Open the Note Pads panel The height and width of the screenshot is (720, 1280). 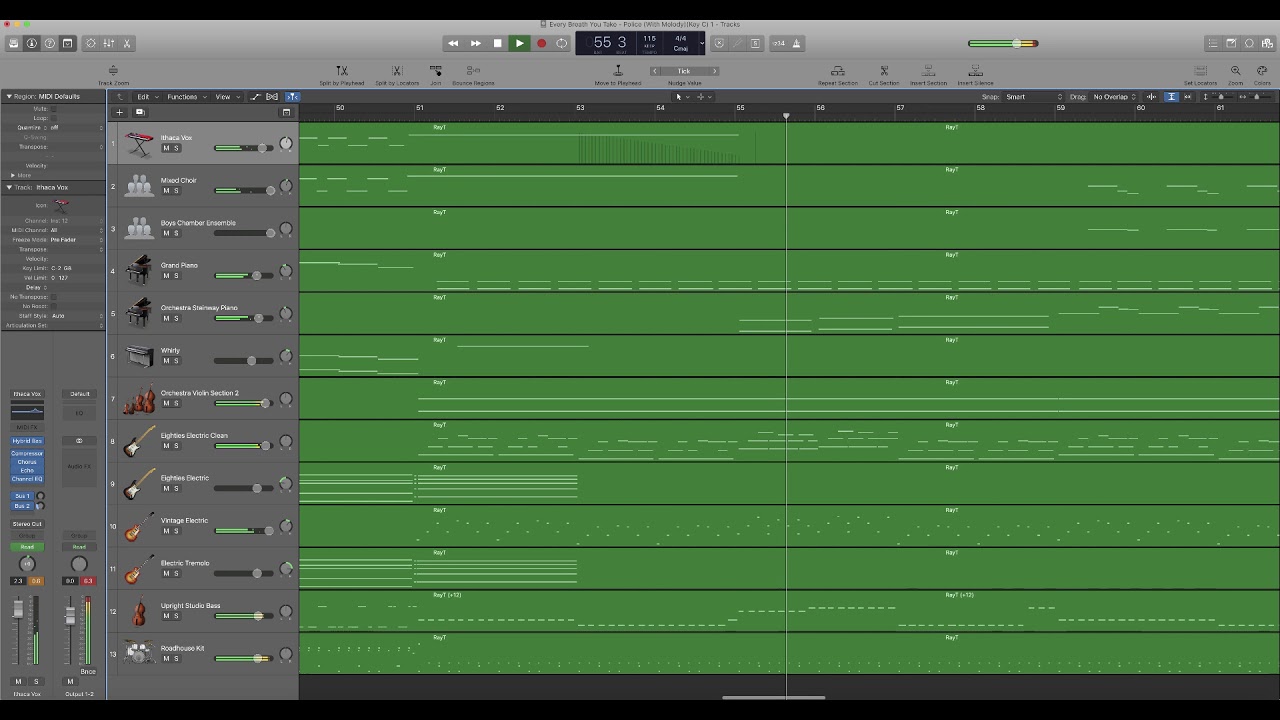1231,43
